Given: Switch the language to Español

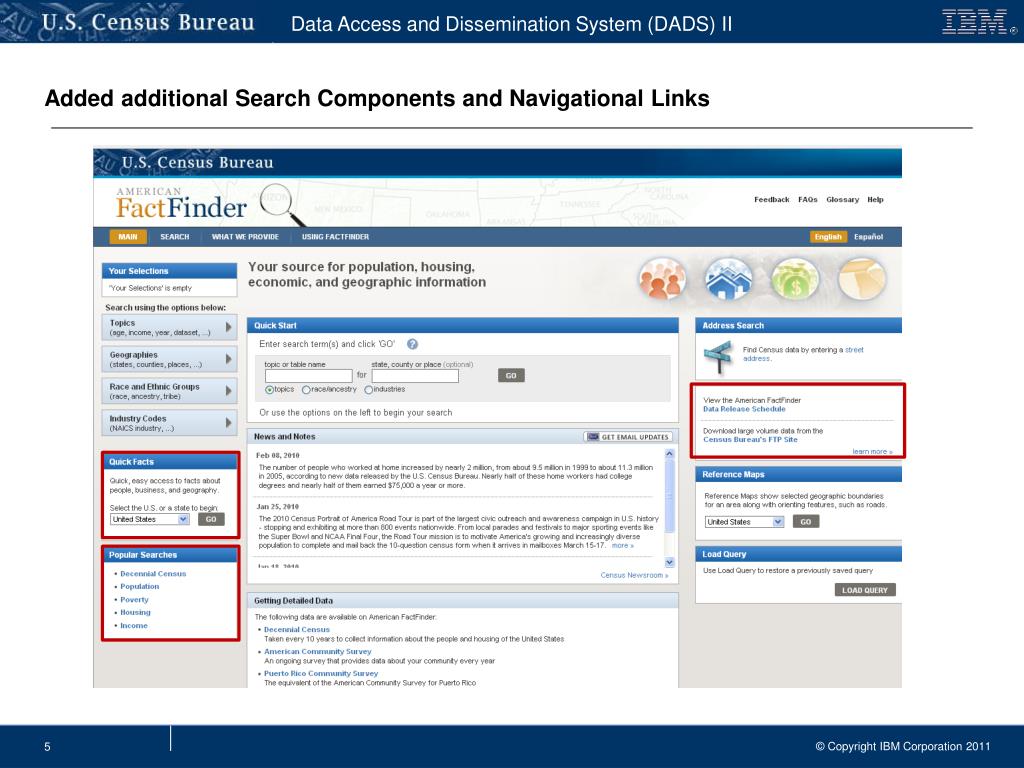Looking at the screenshot, I should click(869, 237).
